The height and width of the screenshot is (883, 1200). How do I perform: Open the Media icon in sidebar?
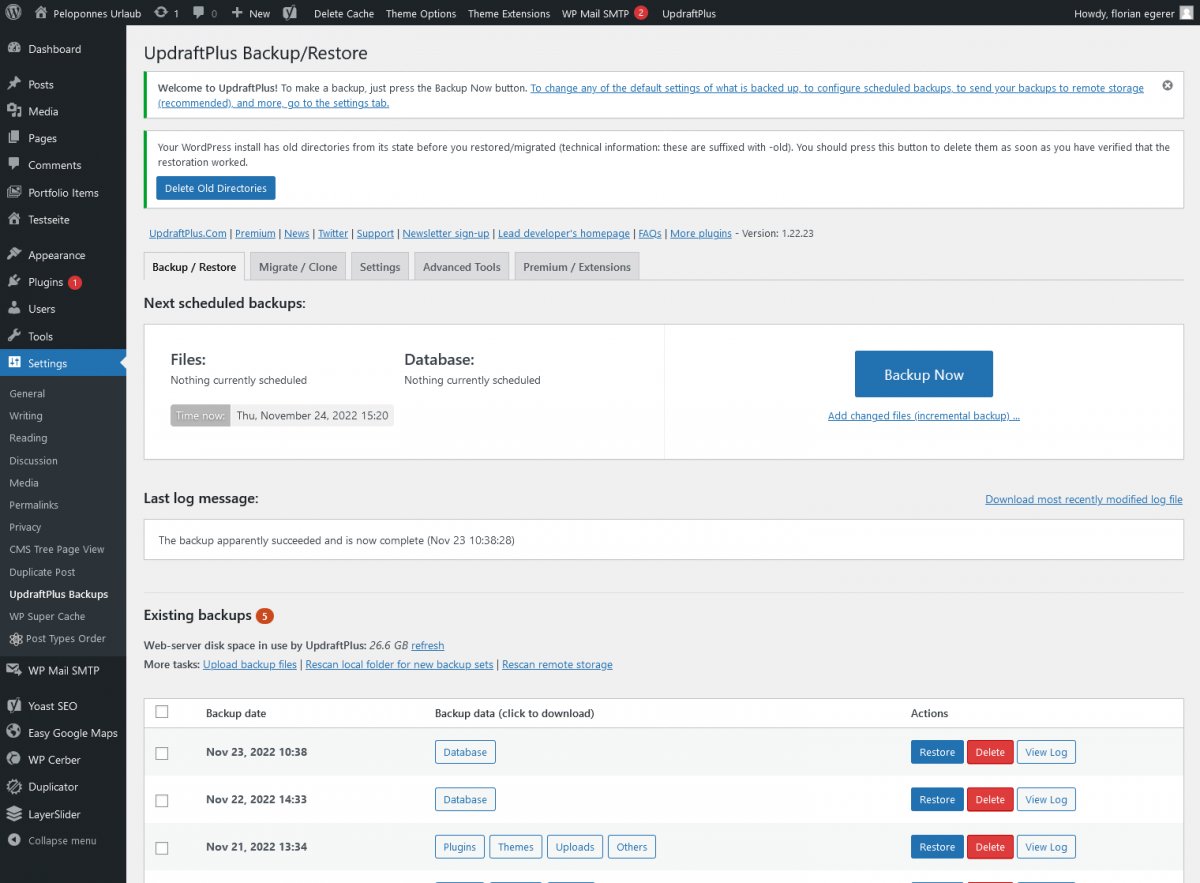(14, 111)
